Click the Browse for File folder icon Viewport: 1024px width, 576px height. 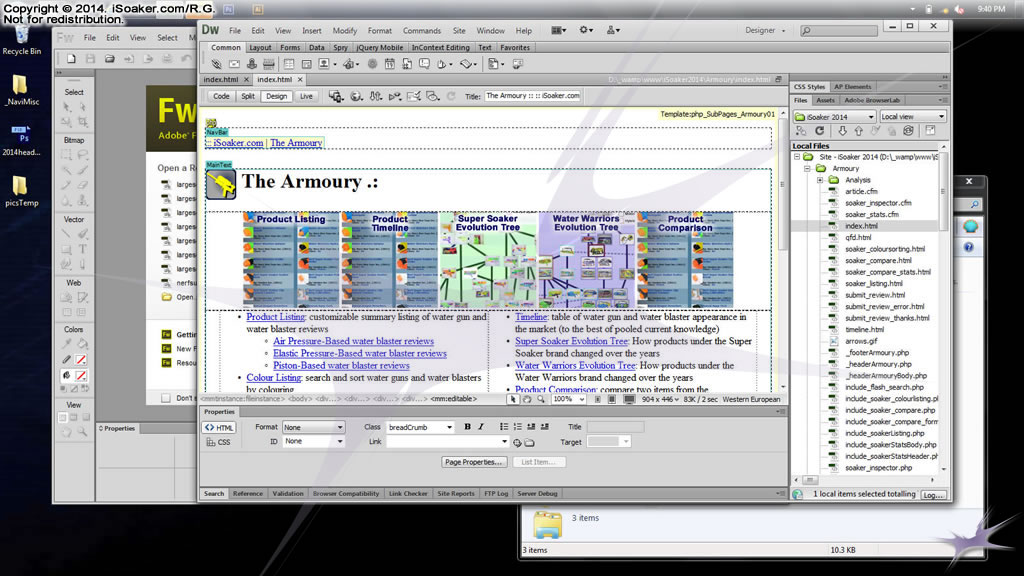(x=530, y=442)
